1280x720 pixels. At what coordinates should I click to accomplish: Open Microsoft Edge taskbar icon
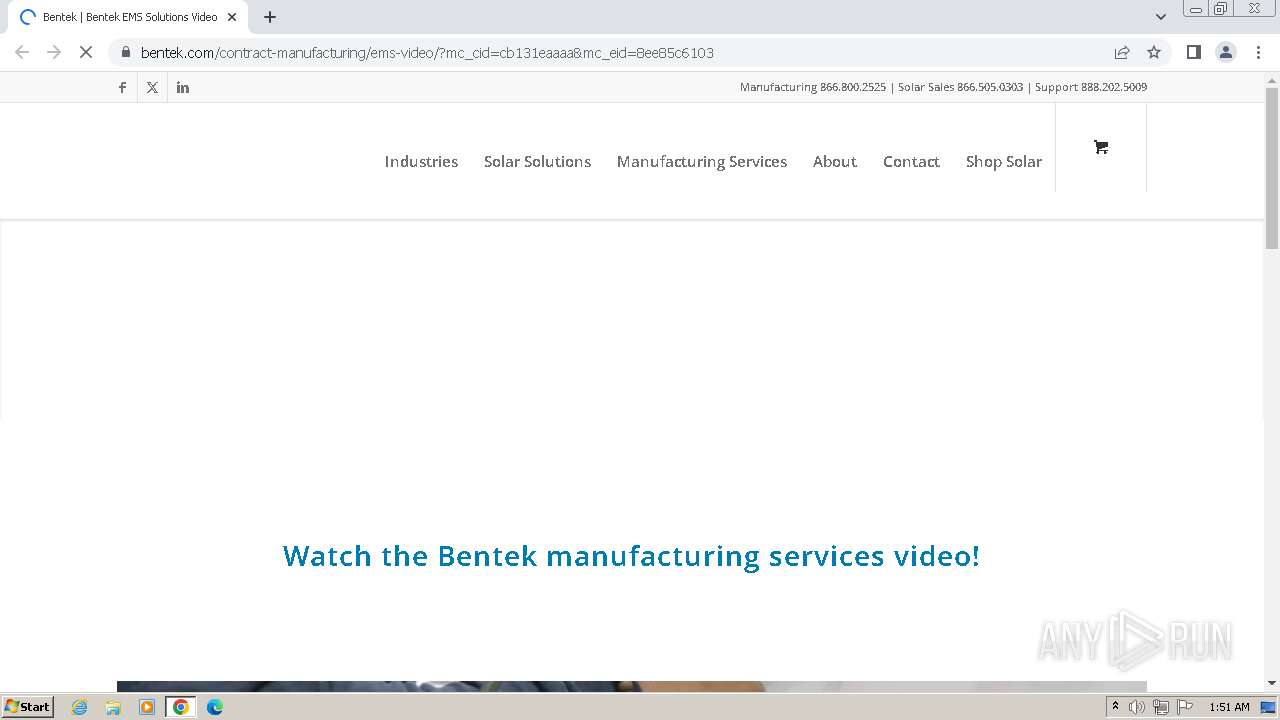(x=215, y=707)
